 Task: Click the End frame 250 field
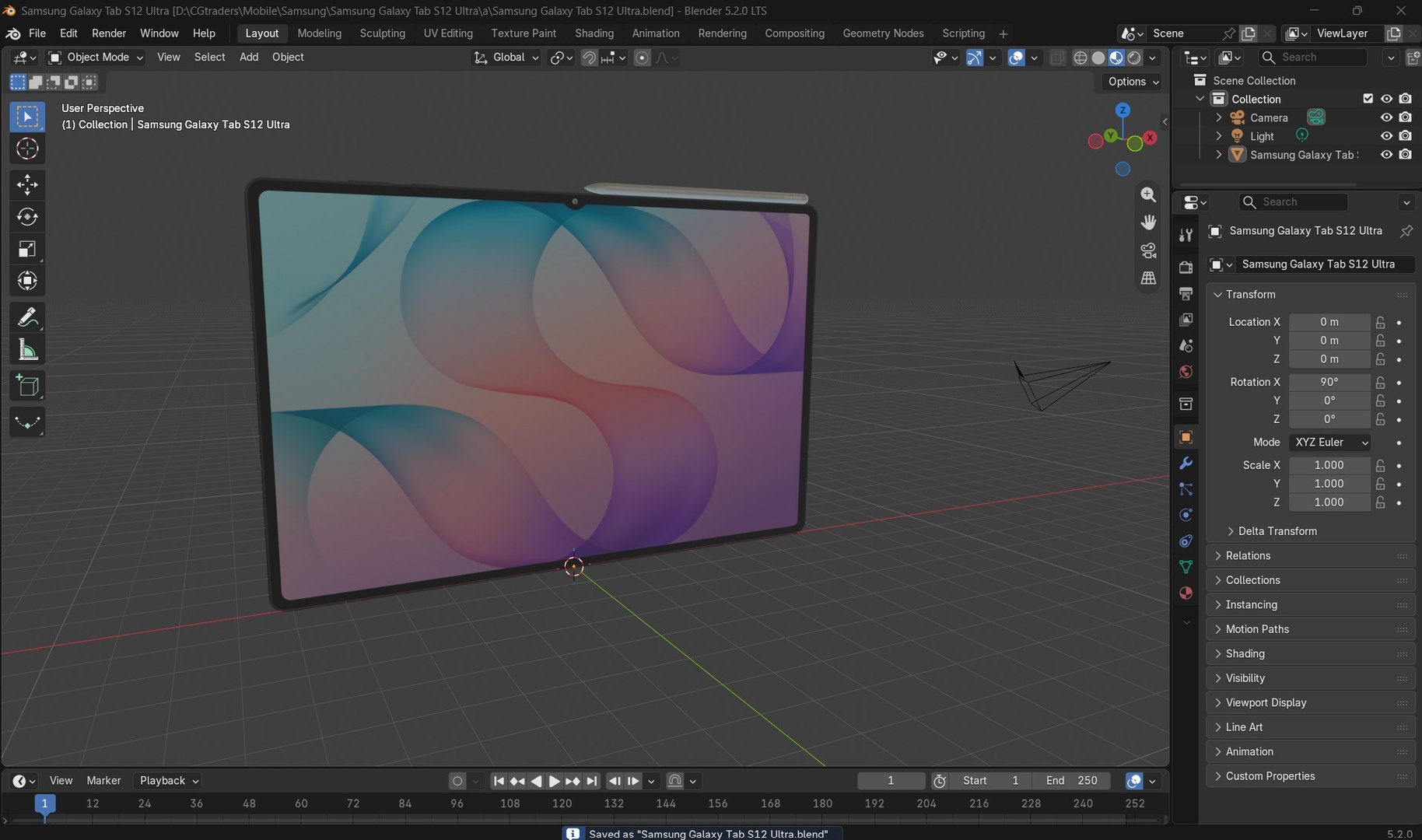pyautogui.click(x=1072, y=781)
